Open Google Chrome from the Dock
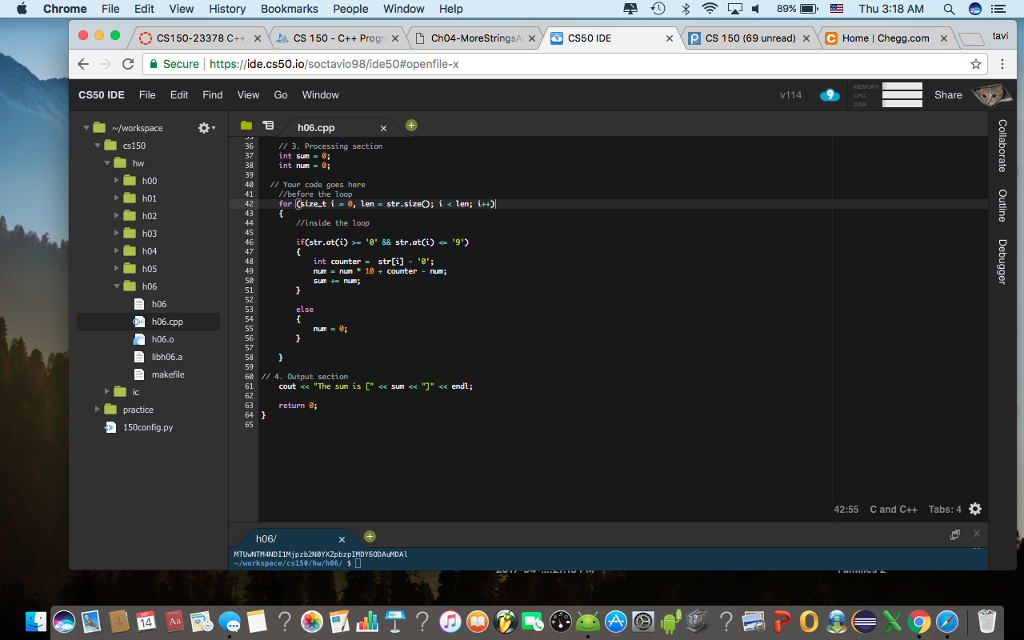1024x640 pixels. pyautogui.click(x=920, y=621)
